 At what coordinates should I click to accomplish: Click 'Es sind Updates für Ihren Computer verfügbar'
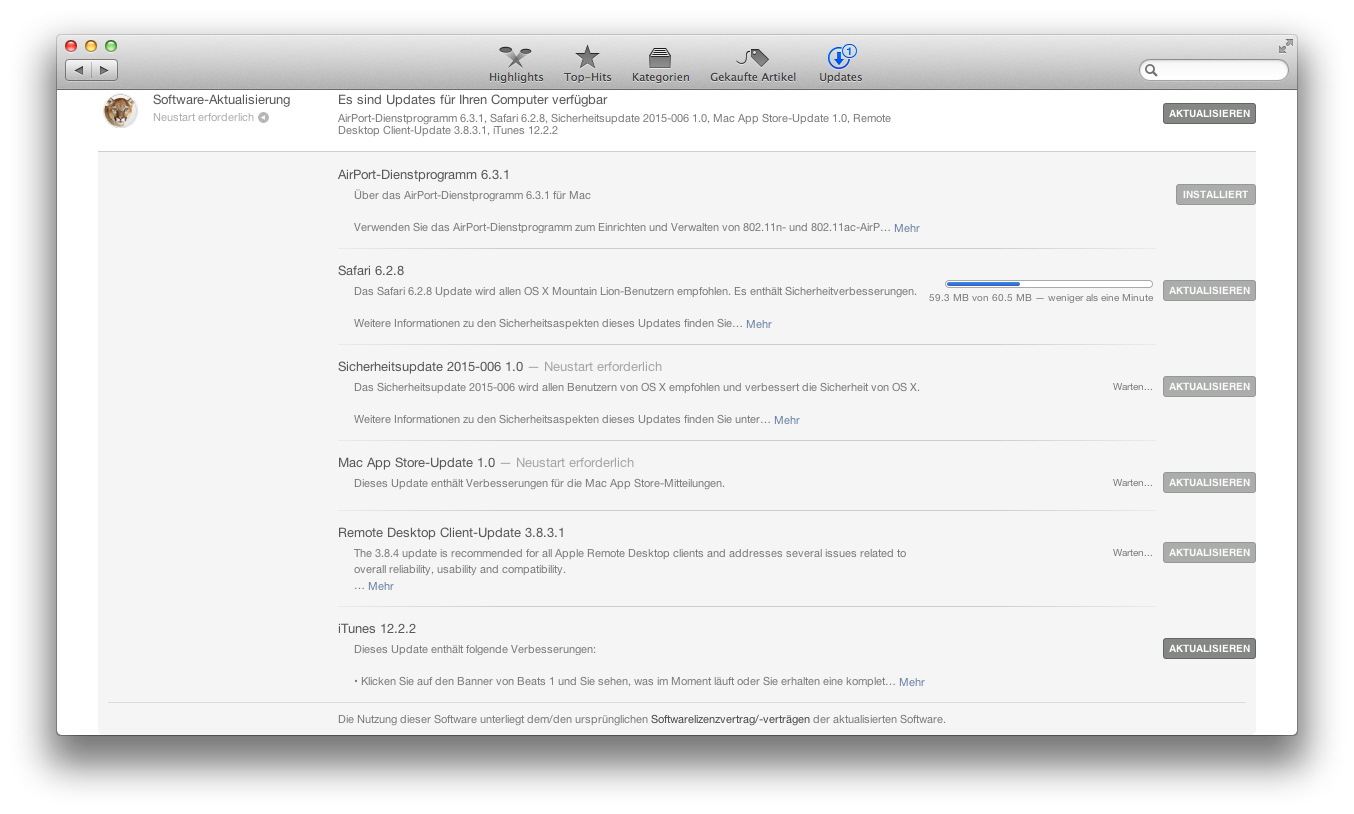pos(472,100)
